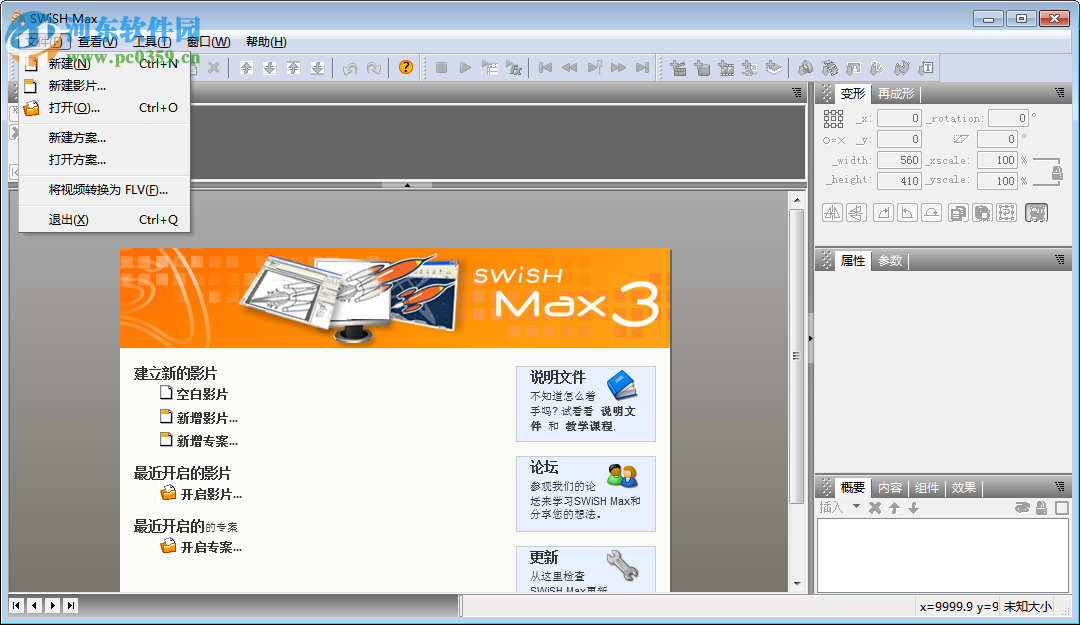Select the flip horizontal icon in transform panel
This screenshot has width=1080, height=625.
832,213
